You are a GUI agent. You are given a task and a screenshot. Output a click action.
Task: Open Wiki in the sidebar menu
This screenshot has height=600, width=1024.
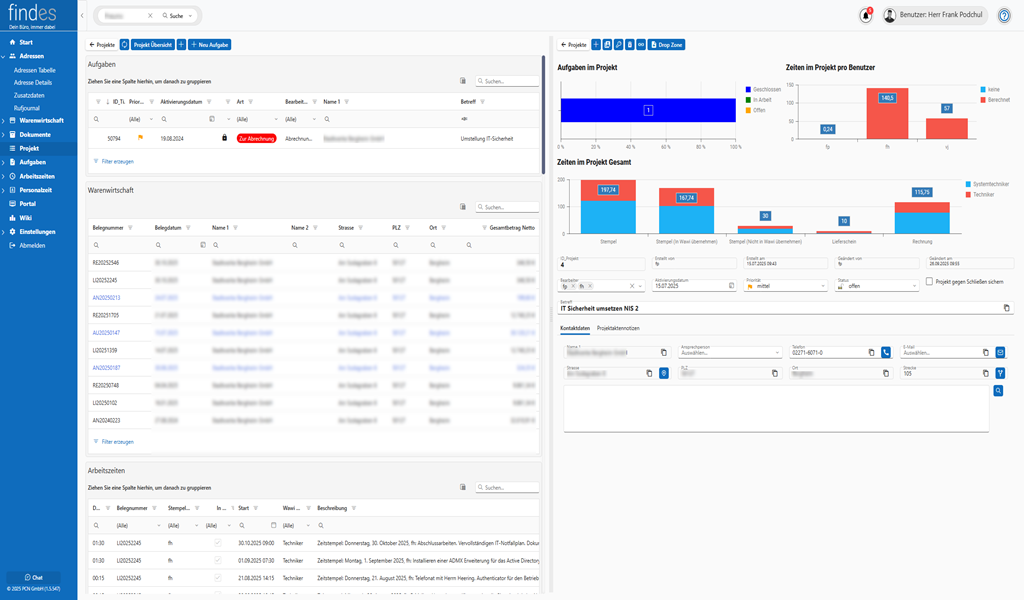[26, 217]
